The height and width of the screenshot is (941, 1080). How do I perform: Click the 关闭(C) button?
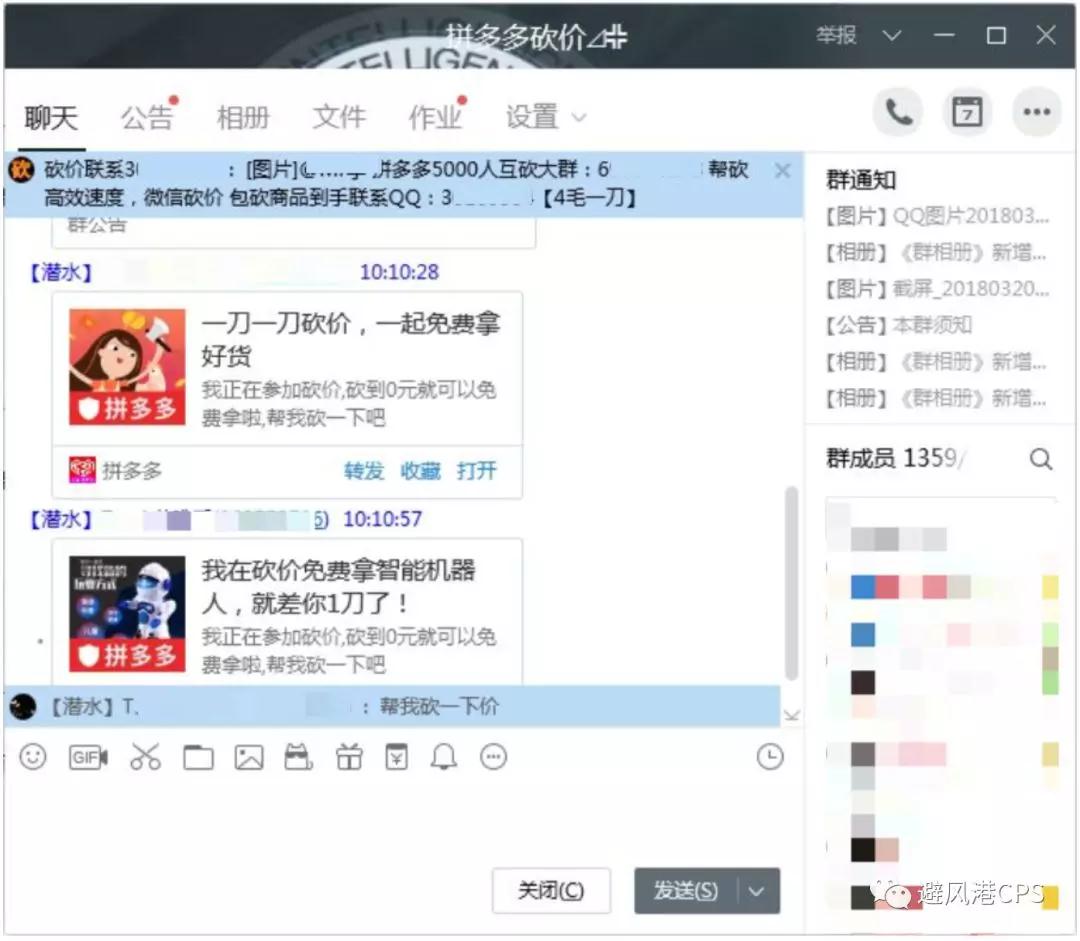pos(551,891)
